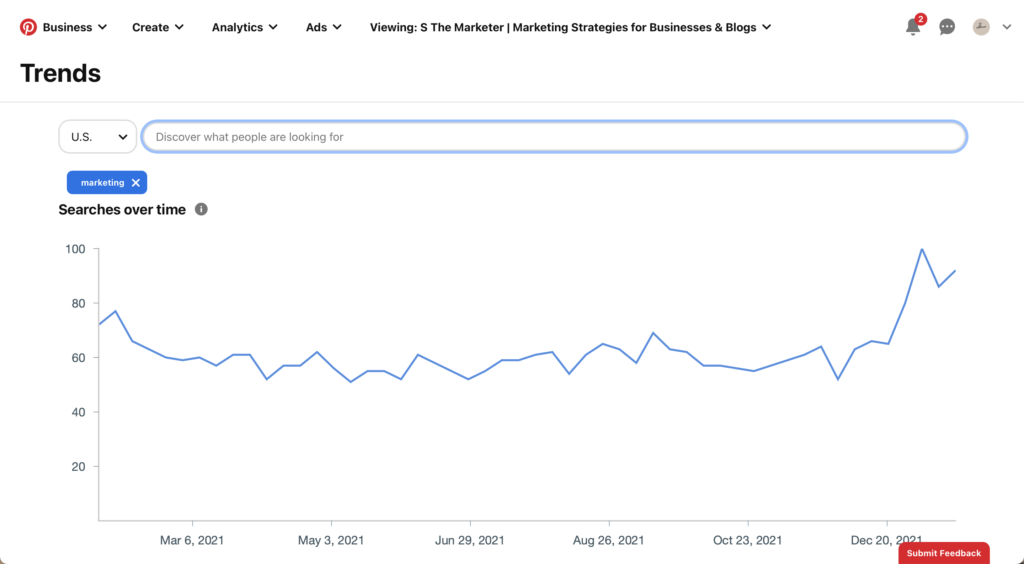
Task: Click the Mar 6, 2021 axis label
Action: (x=192, y=540)
